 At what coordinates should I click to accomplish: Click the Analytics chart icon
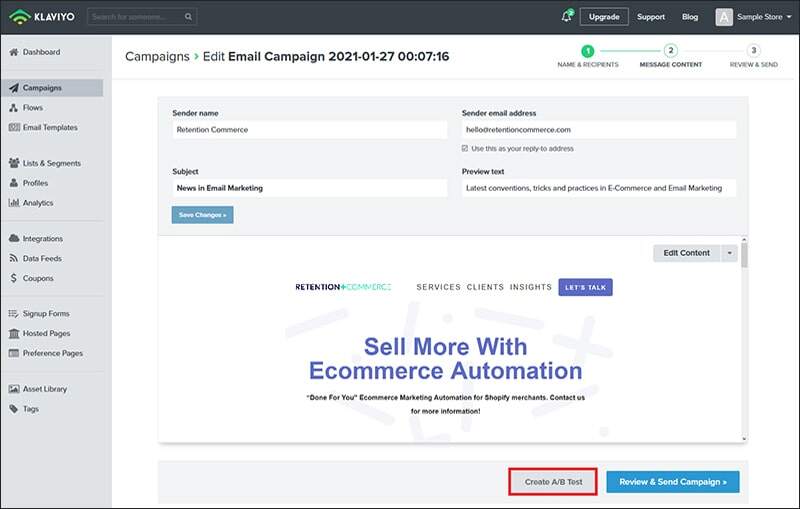point(14,203)
